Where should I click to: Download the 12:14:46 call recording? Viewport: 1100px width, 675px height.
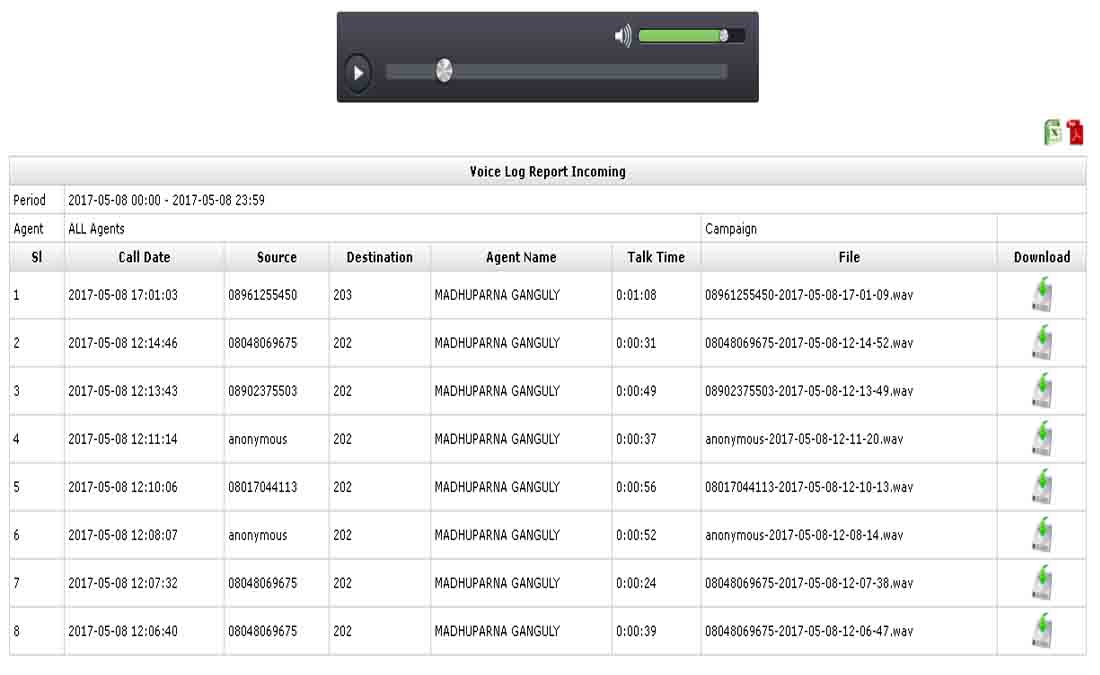1043,342
